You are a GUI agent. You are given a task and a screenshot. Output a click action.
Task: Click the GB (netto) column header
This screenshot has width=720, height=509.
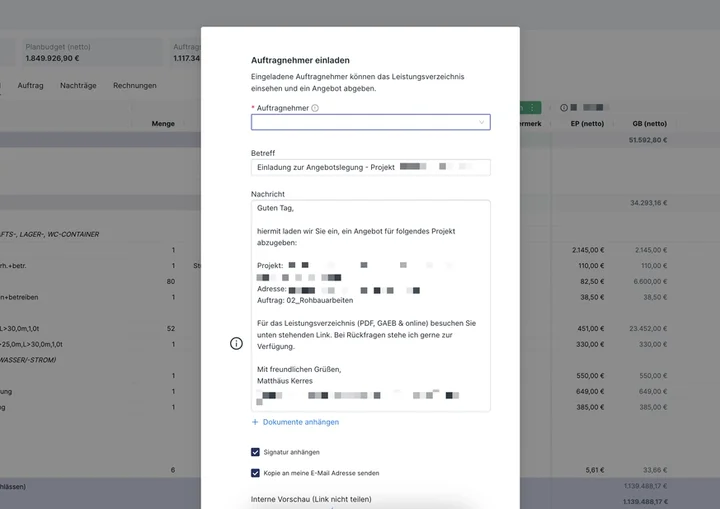click(649, 124)
